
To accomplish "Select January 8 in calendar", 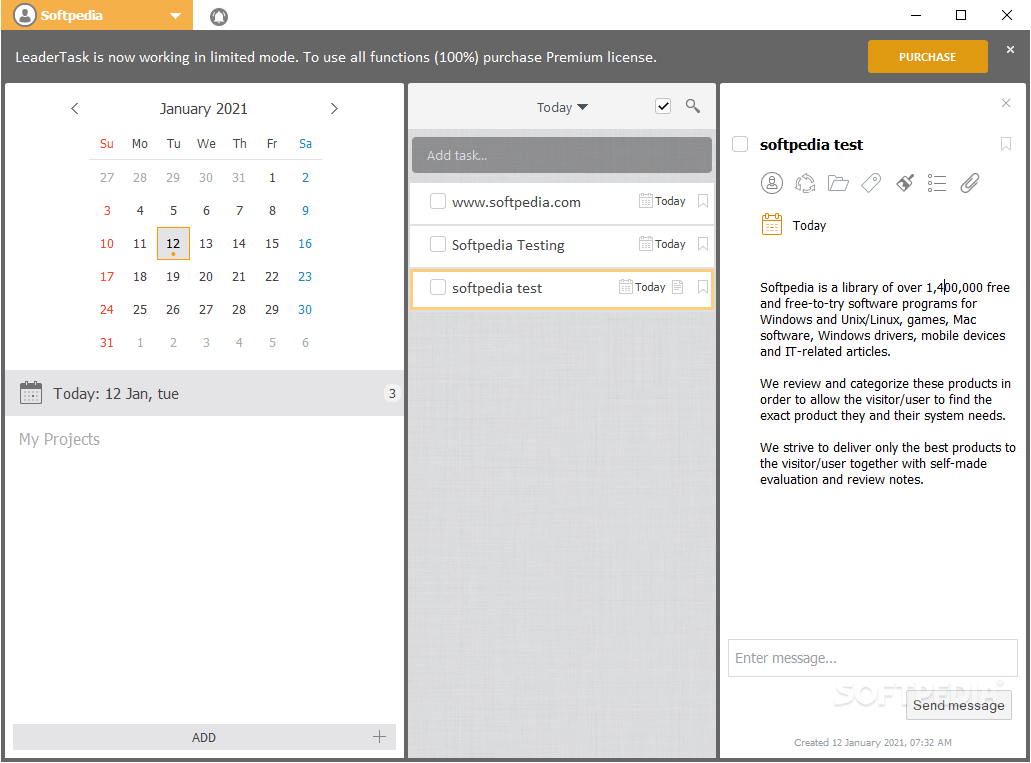I will coord(272,210).
